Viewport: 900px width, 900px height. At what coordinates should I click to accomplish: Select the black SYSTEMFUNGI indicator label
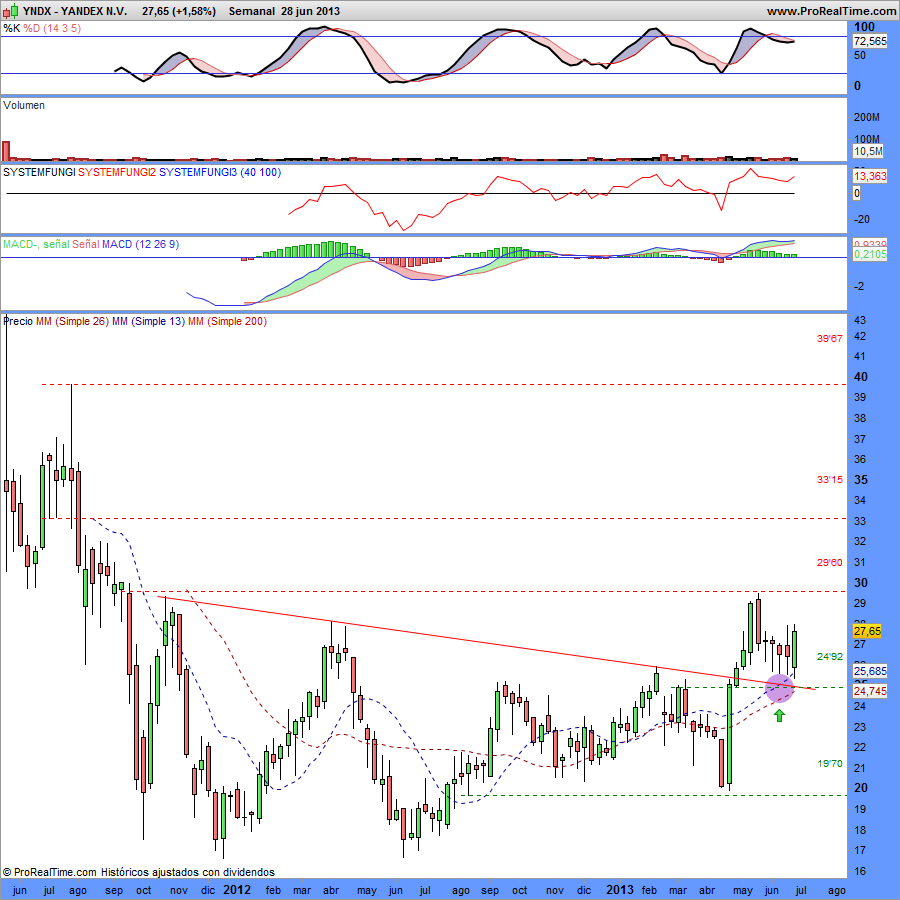(39, 172)
